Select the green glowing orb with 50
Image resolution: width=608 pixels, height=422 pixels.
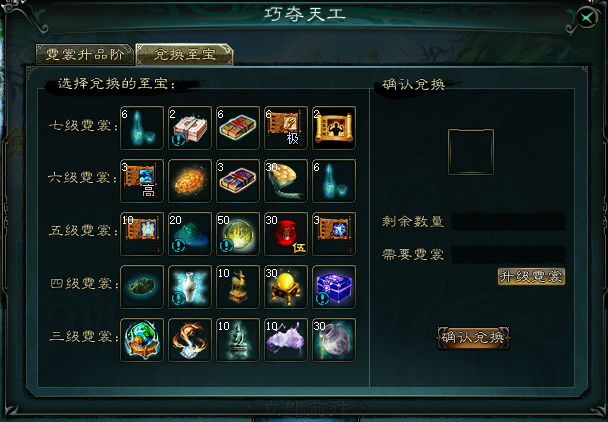coord(238,234)
